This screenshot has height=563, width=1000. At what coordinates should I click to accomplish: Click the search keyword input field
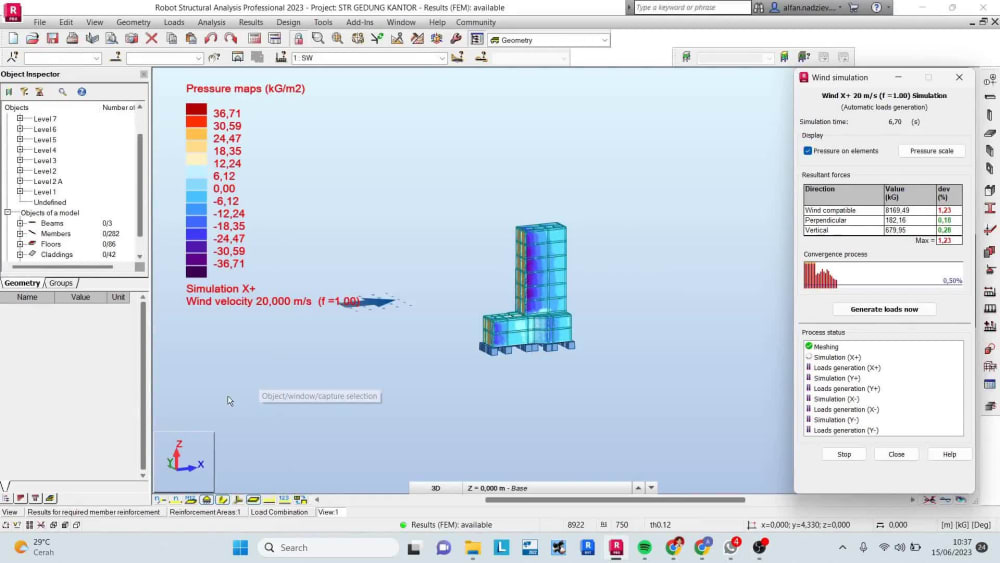(692, 8)
